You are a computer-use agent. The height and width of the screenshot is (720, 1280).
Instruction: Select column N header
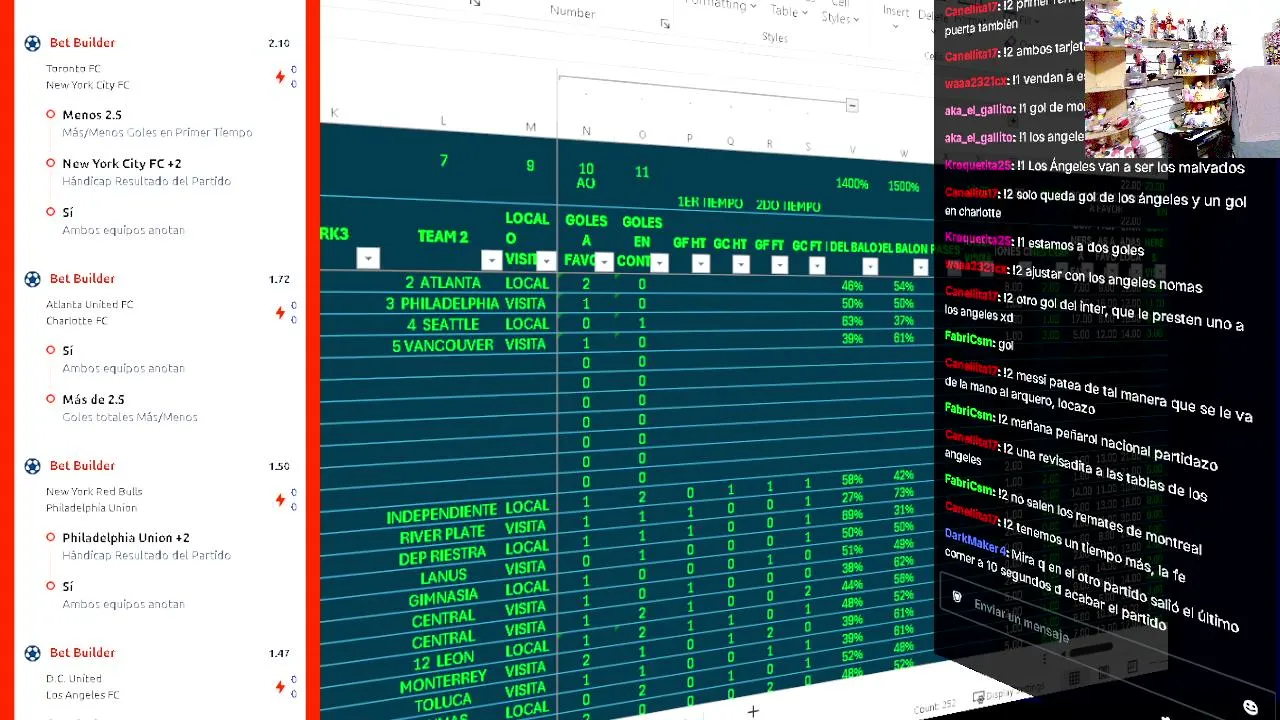(x=586, y=131)
